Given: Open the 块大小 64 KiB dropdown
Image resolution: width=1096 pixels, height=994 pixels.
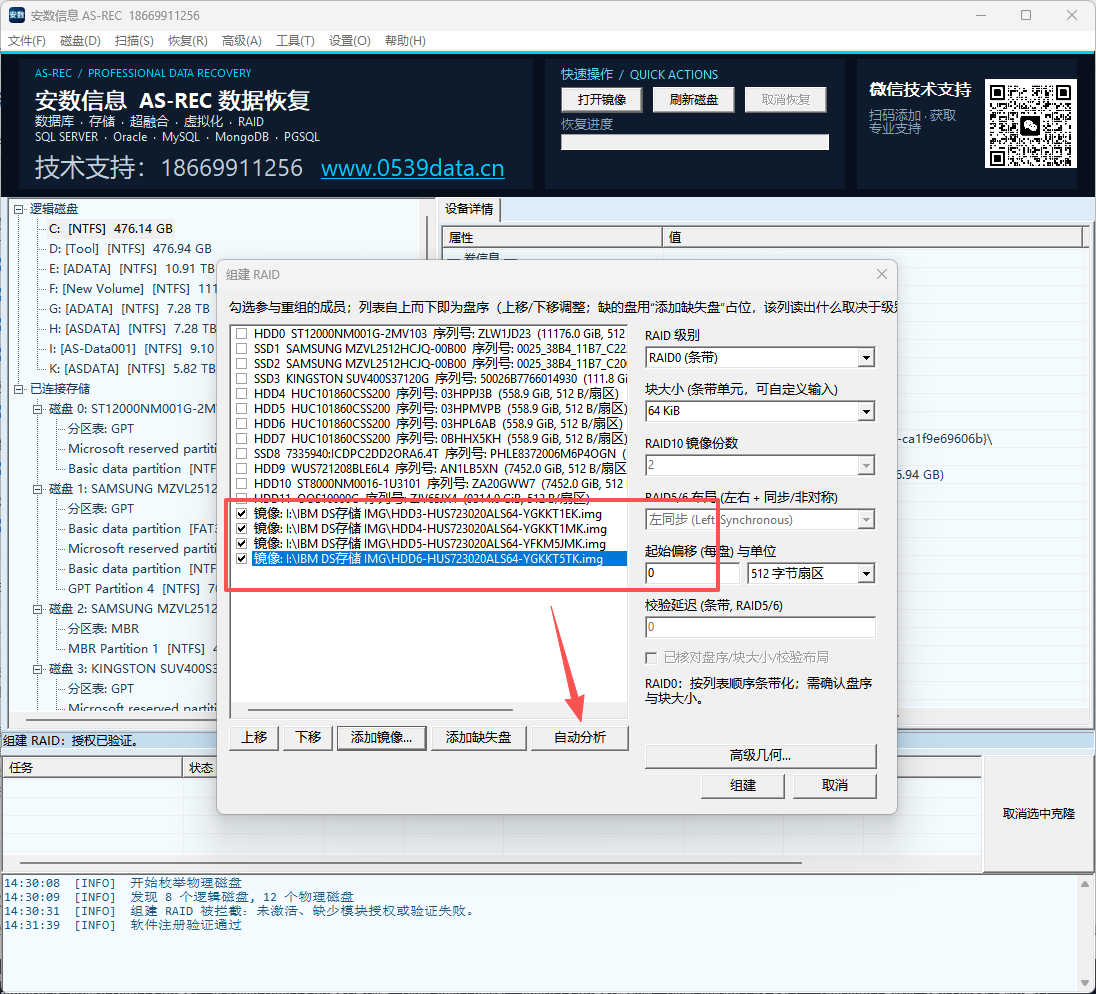Looking at the screenshot, I should coord(866,411).
